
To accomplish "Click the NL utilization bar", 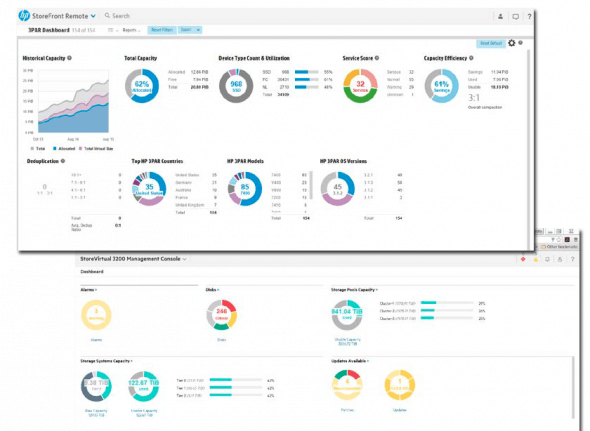I will pyautogui.click(x=307, y=87).
